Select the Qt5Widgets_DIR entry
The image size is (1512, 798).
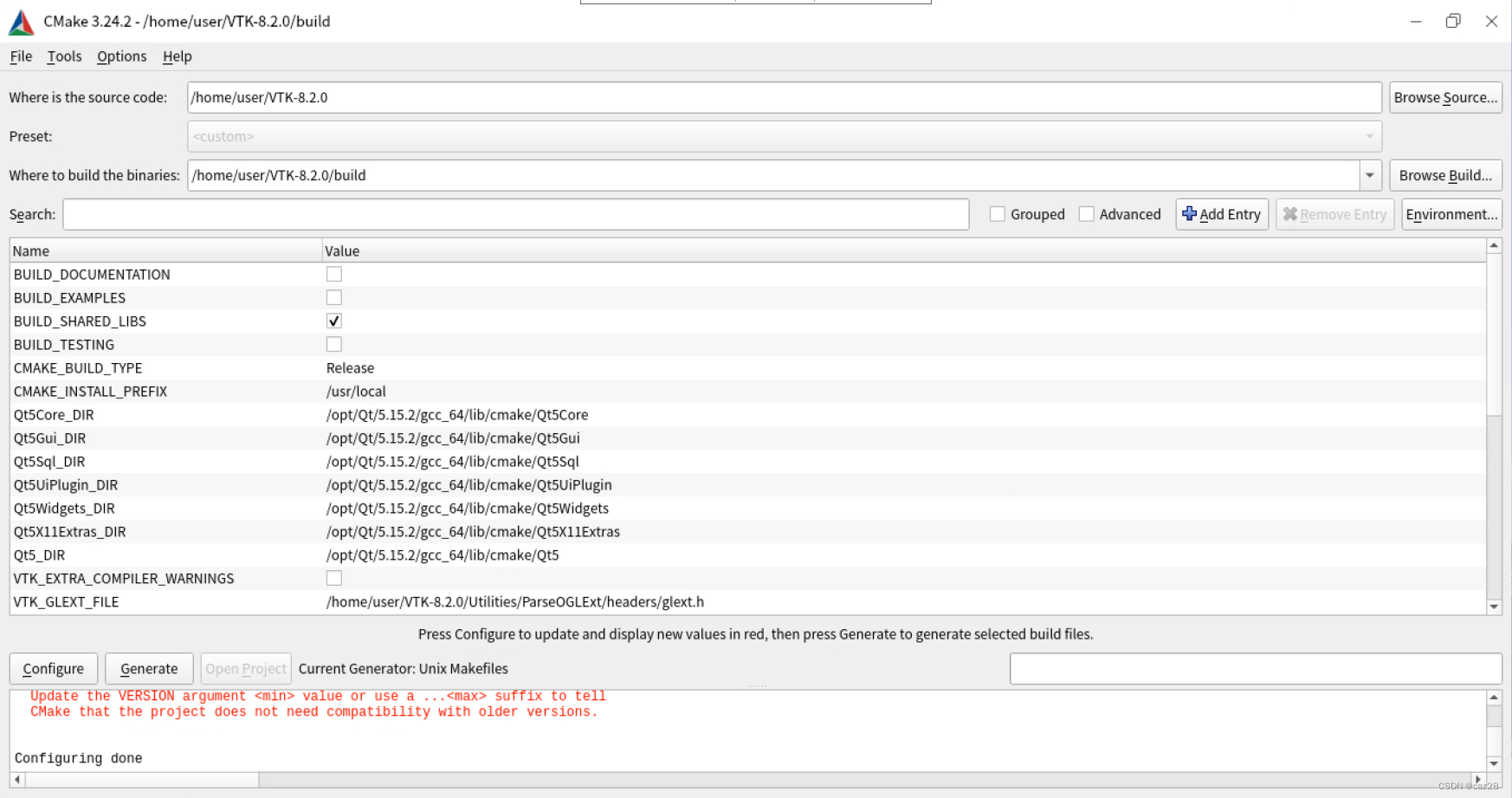[64, 509]
